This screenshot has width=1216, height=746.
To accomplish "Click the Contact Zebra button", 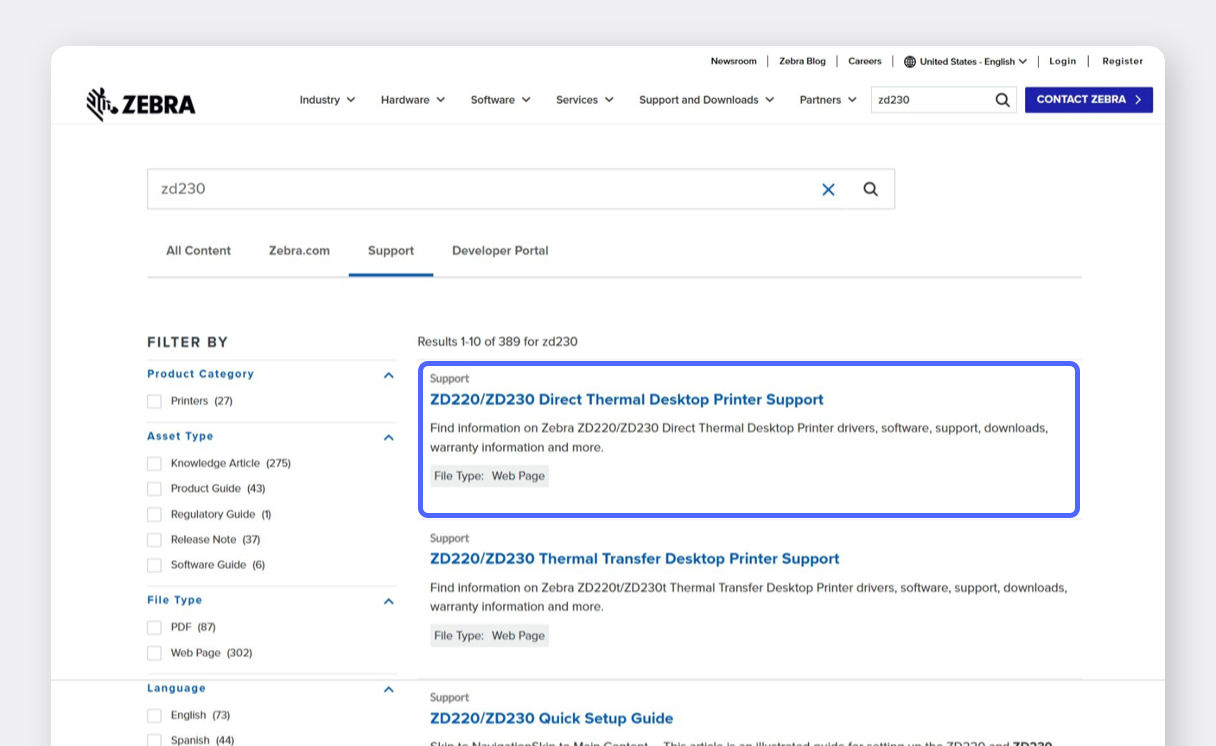I will coord(1088,100).
